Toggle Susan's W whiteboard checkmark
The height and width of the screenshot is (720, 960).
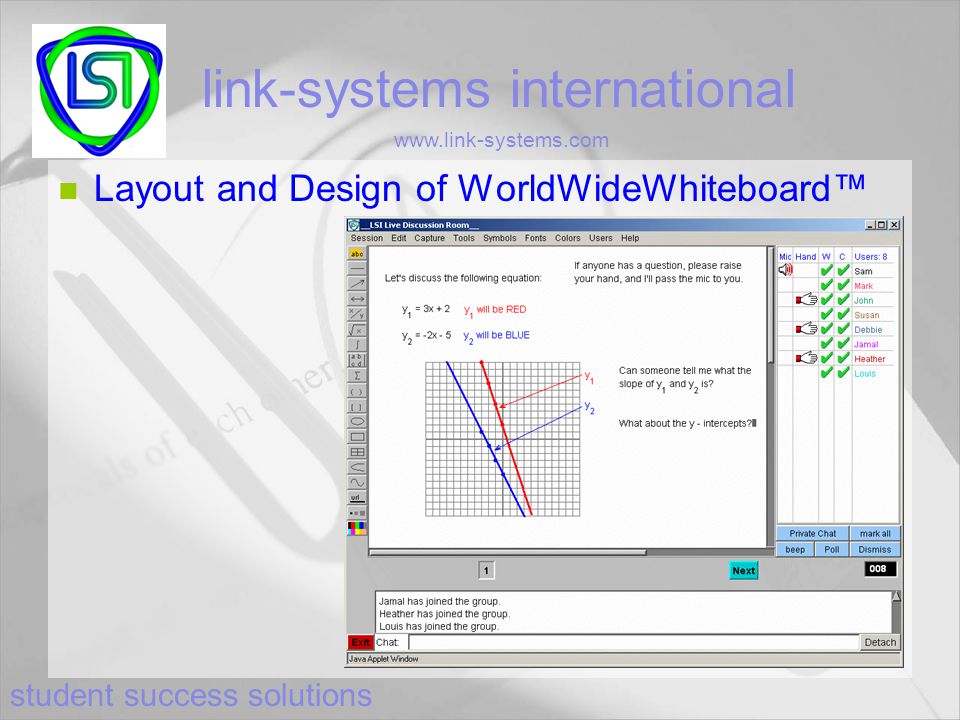click(x=827, y=314)
